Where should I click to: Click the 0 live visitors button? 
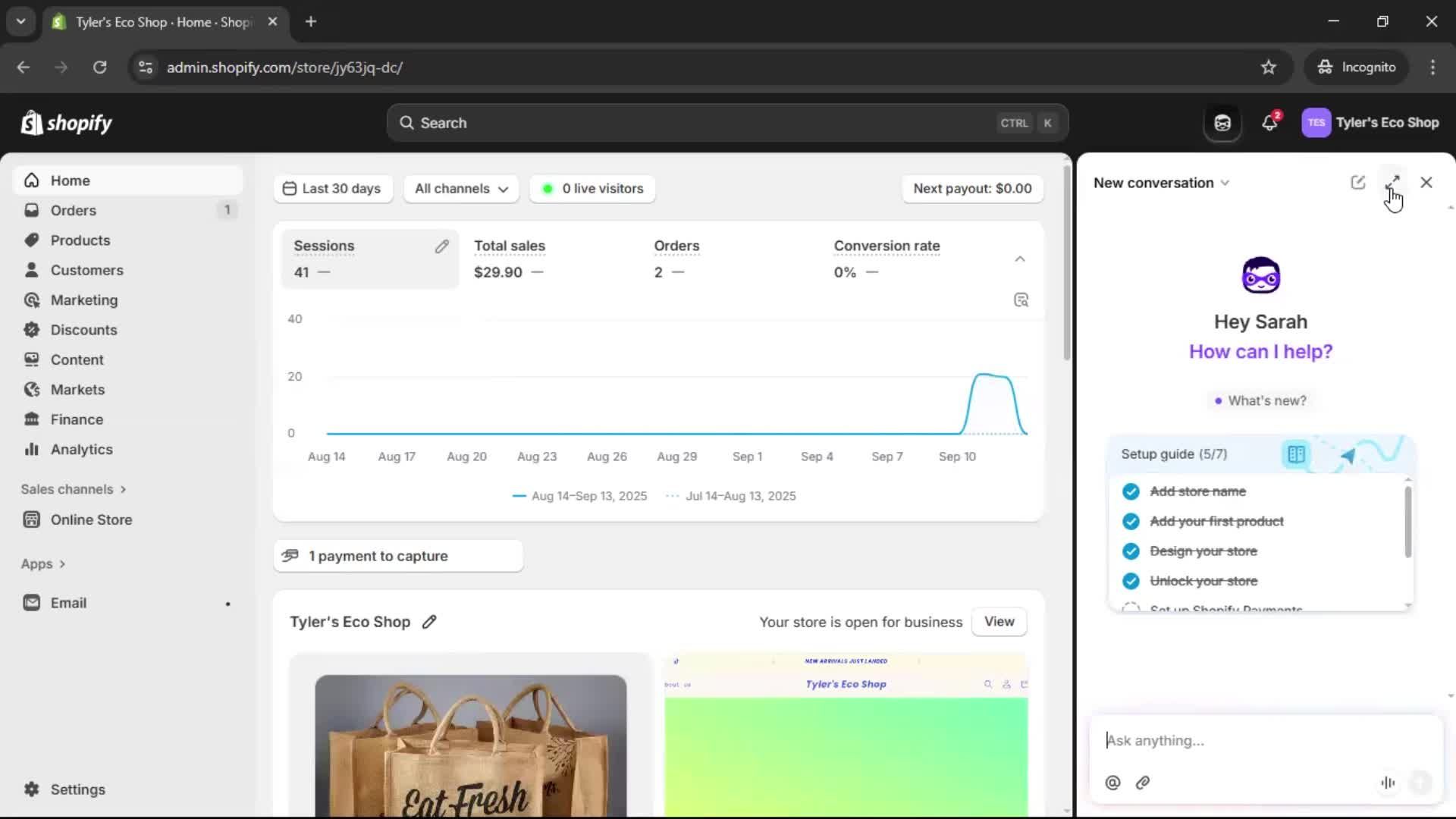pyautogui.click(x=592, y=189)
